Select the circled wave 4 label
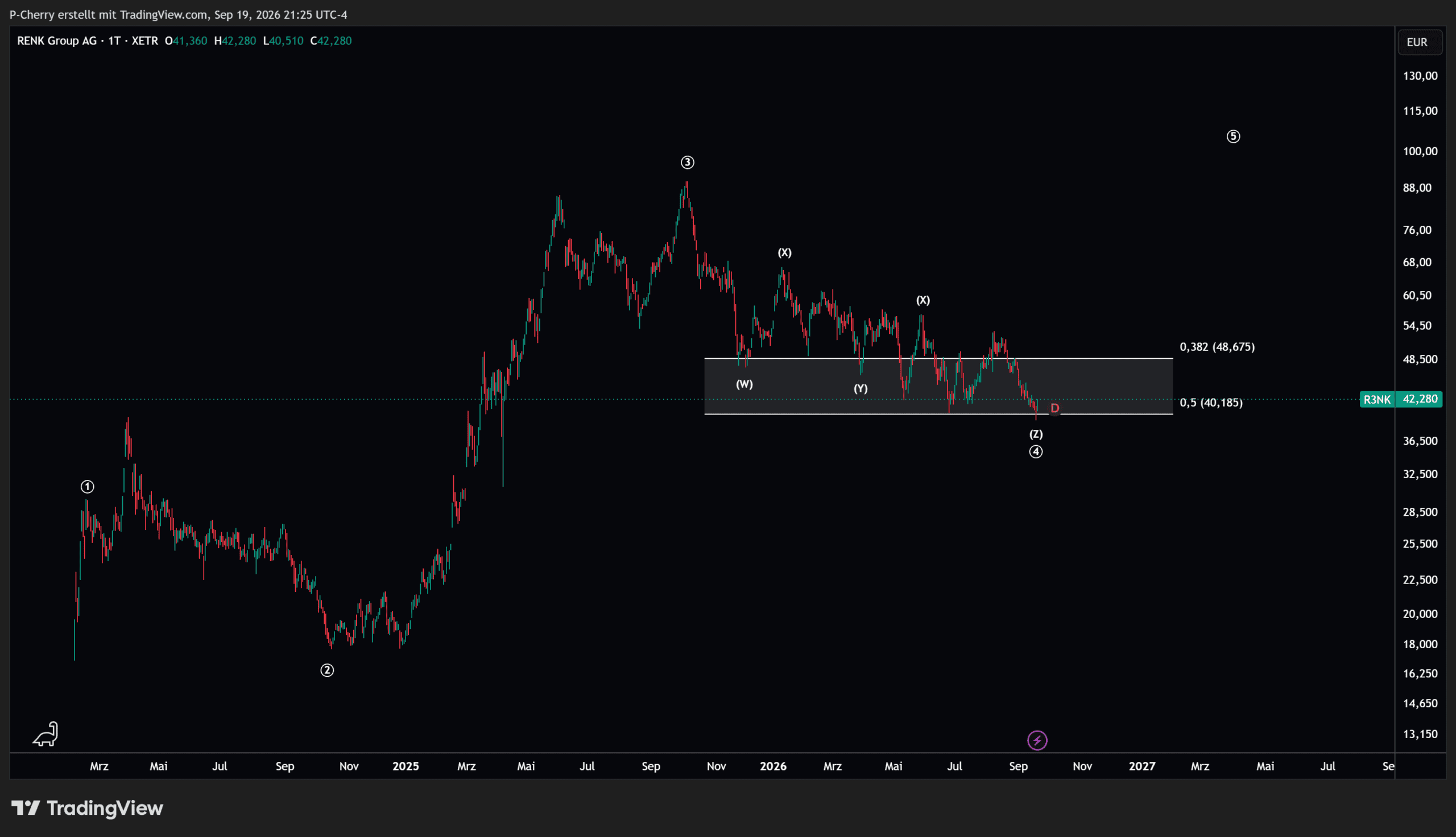The image size is (1456, 837). tap(1036, 452)
